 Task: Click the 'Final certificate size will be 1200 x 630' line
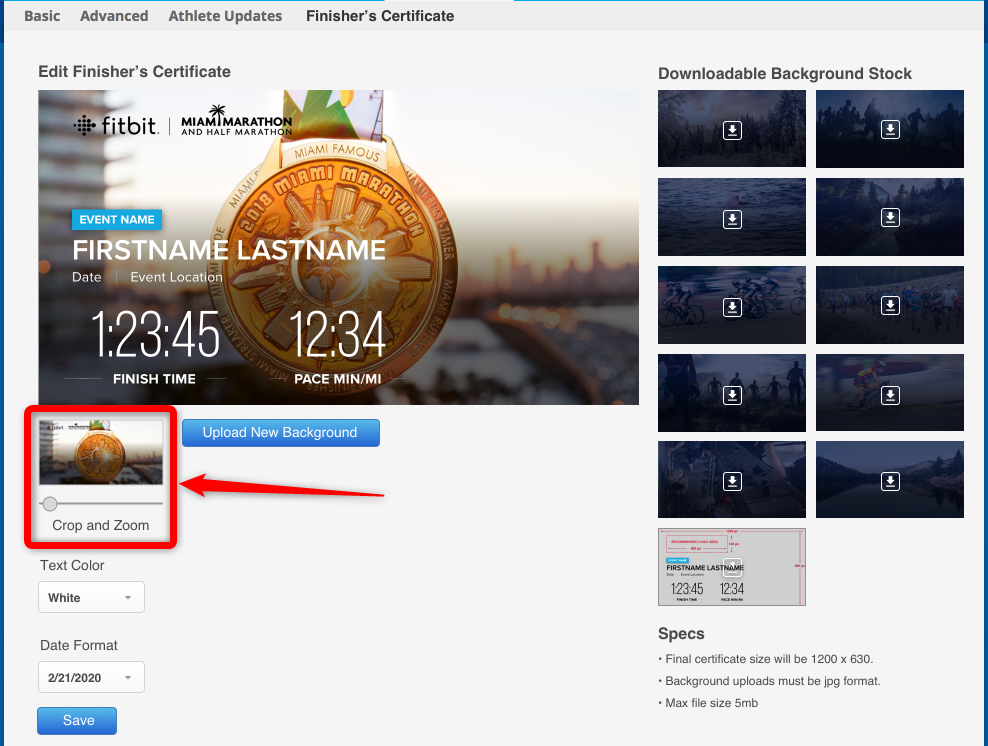pyautogui.click(x=769, y=659)
